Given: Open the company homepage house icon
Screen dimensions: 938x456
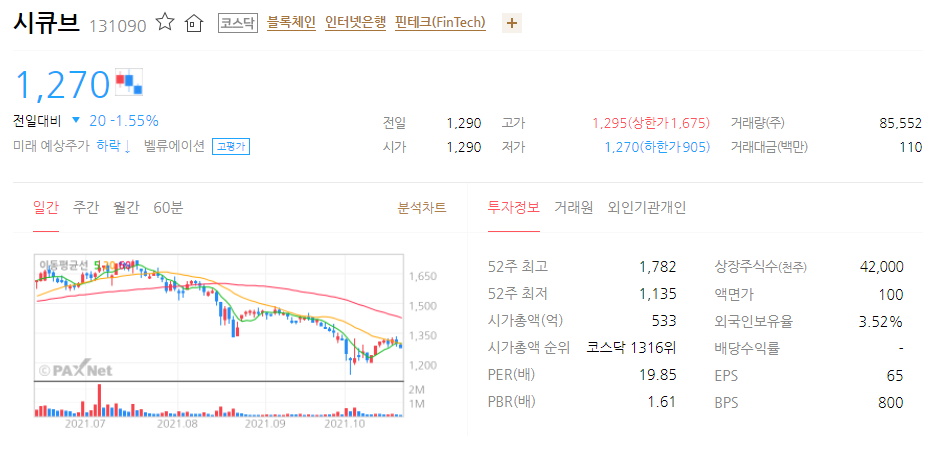Looking at the screenshot, I should (193, 24).
